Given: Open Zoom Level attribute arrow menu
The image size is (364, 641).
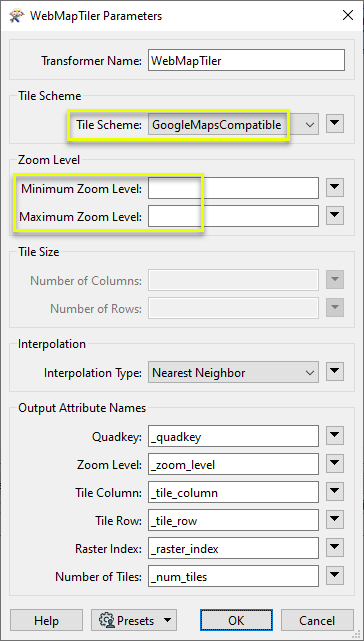Looking at the screenshot, I should click(335, 464).
